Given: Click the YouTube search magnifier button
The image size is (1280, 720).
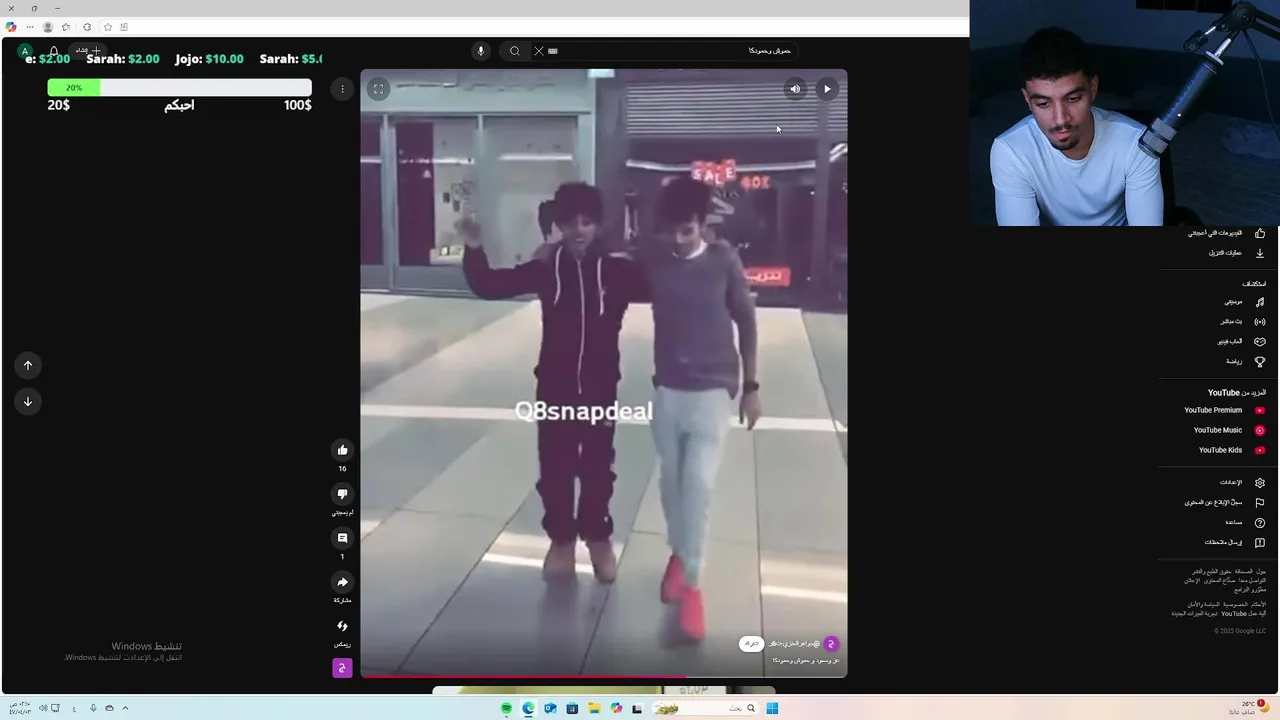Looking at the screenshot, I should click(x=514, y=51).
